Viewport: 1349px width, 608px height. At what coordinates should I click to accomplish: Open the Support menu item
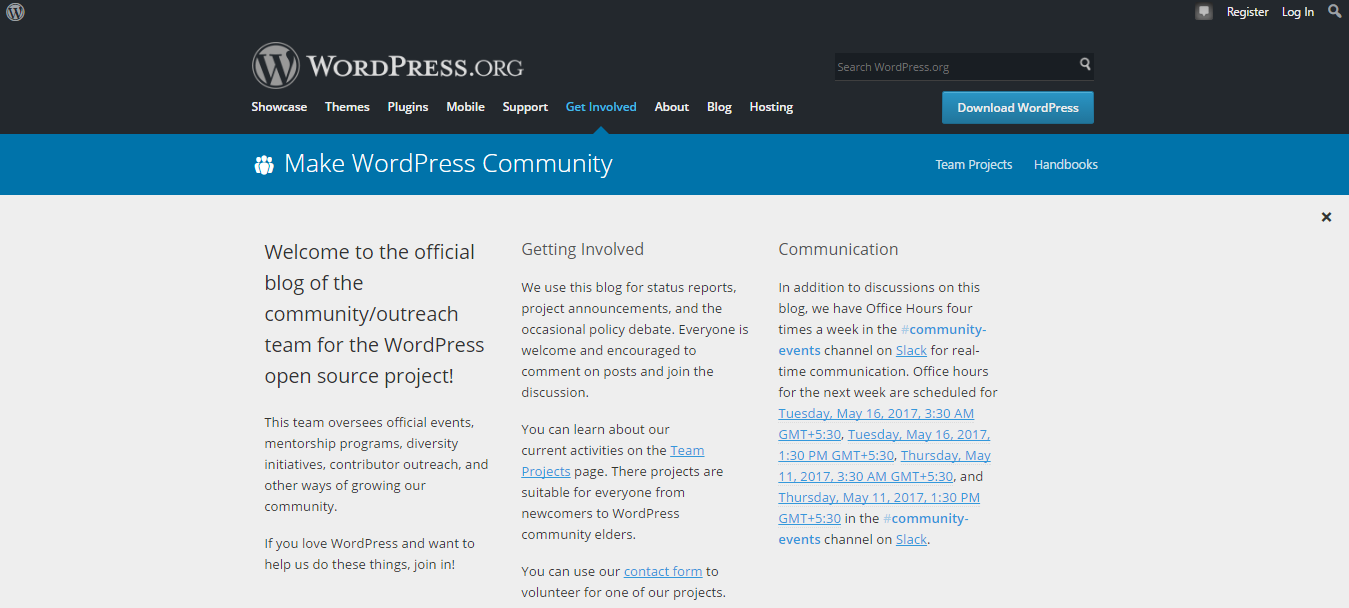(525, 107)
